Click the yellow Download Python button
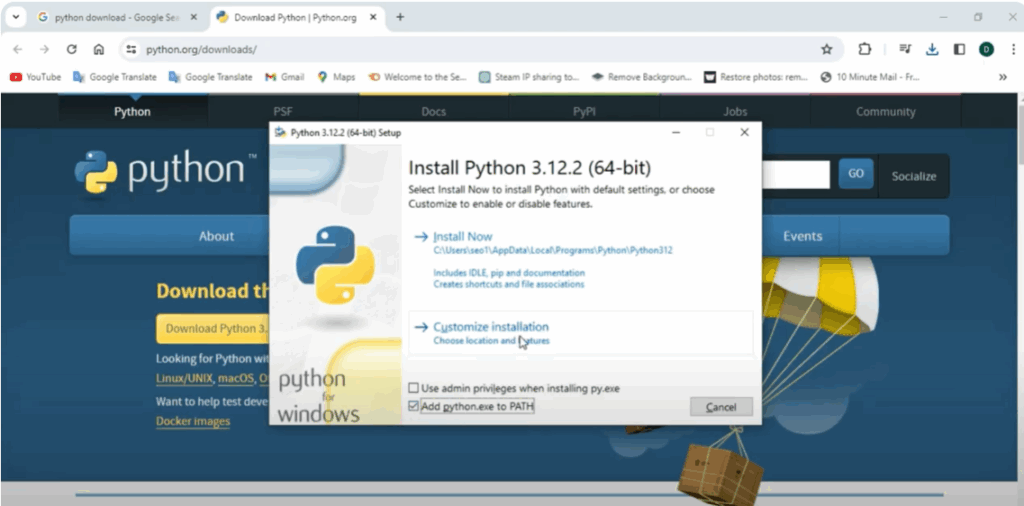Viewport: 1024px width, 506px height. click(213, 328)
